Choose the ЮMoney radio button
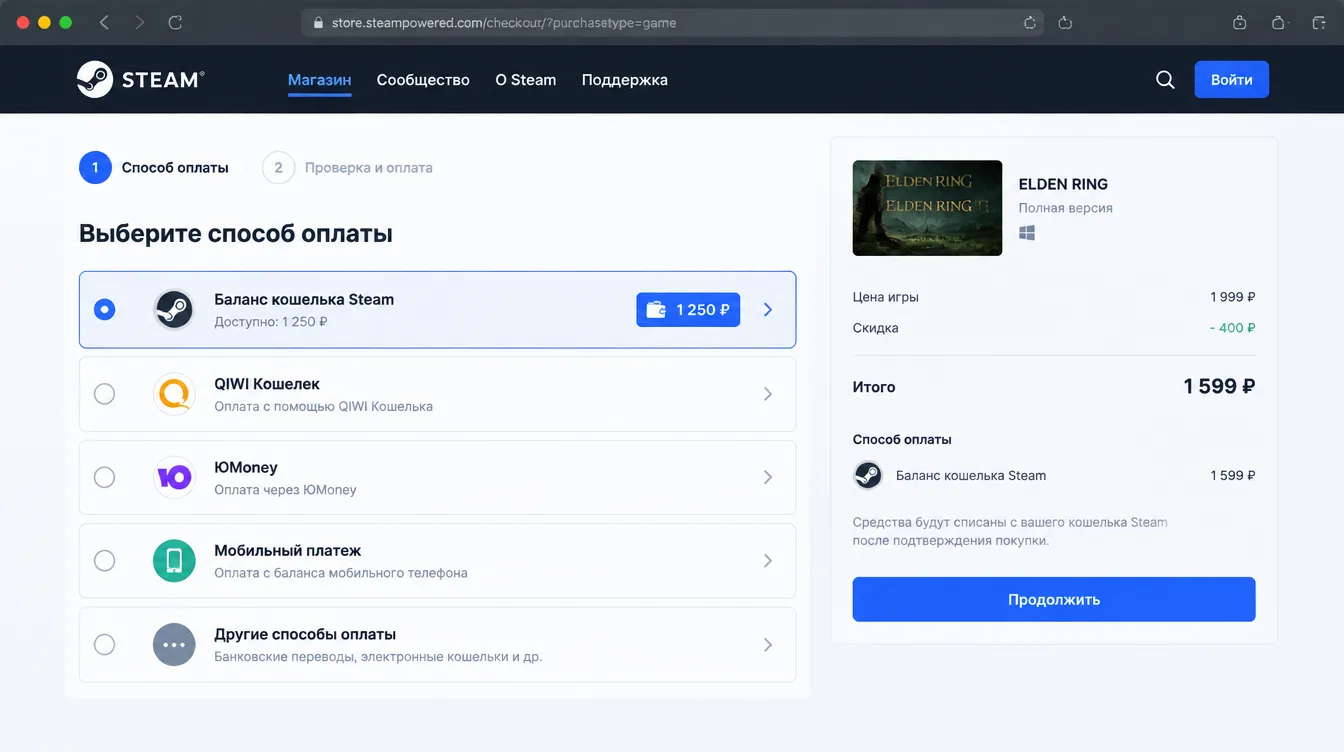The height and width of the screenshot is (752, 1344). tap(104, 477)
